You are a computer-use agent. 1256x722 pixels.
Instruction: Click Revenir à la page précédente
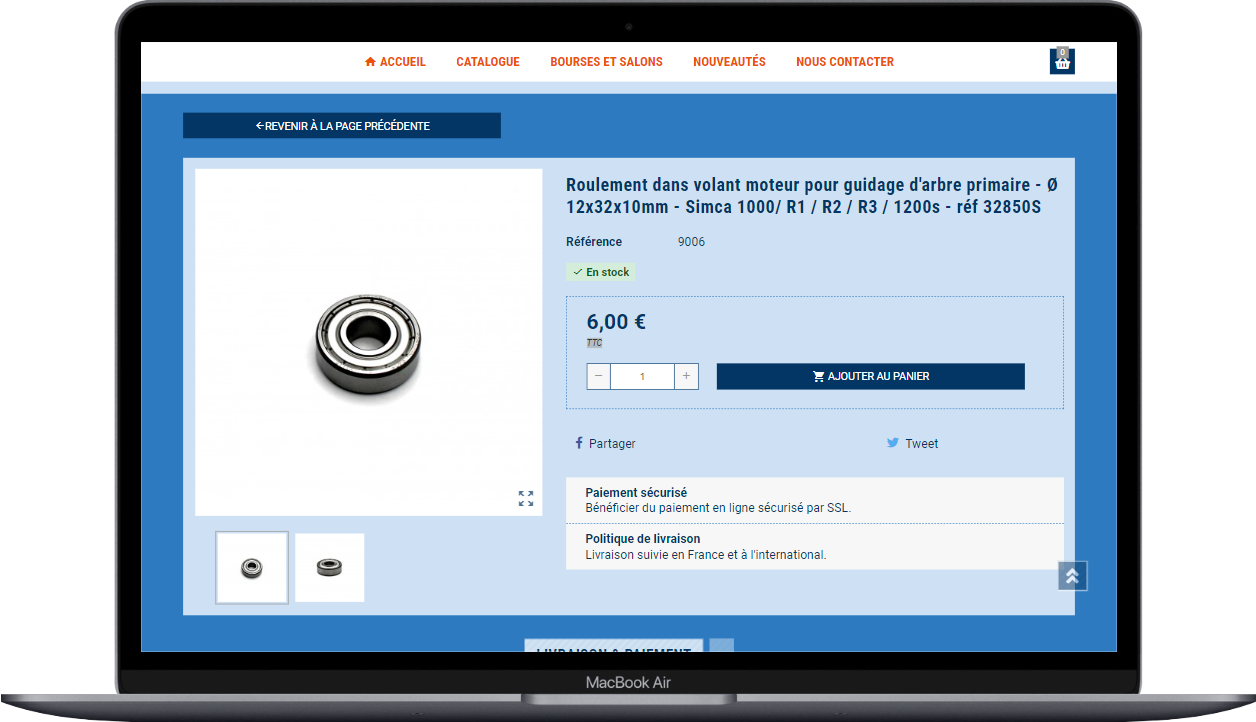coord(342,126)
